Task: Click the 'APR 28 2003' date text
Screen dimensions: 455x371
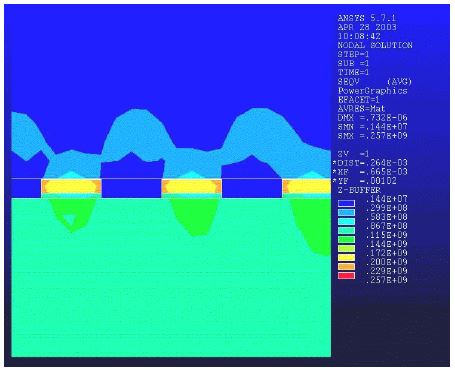Action: (x=367, y=27)
